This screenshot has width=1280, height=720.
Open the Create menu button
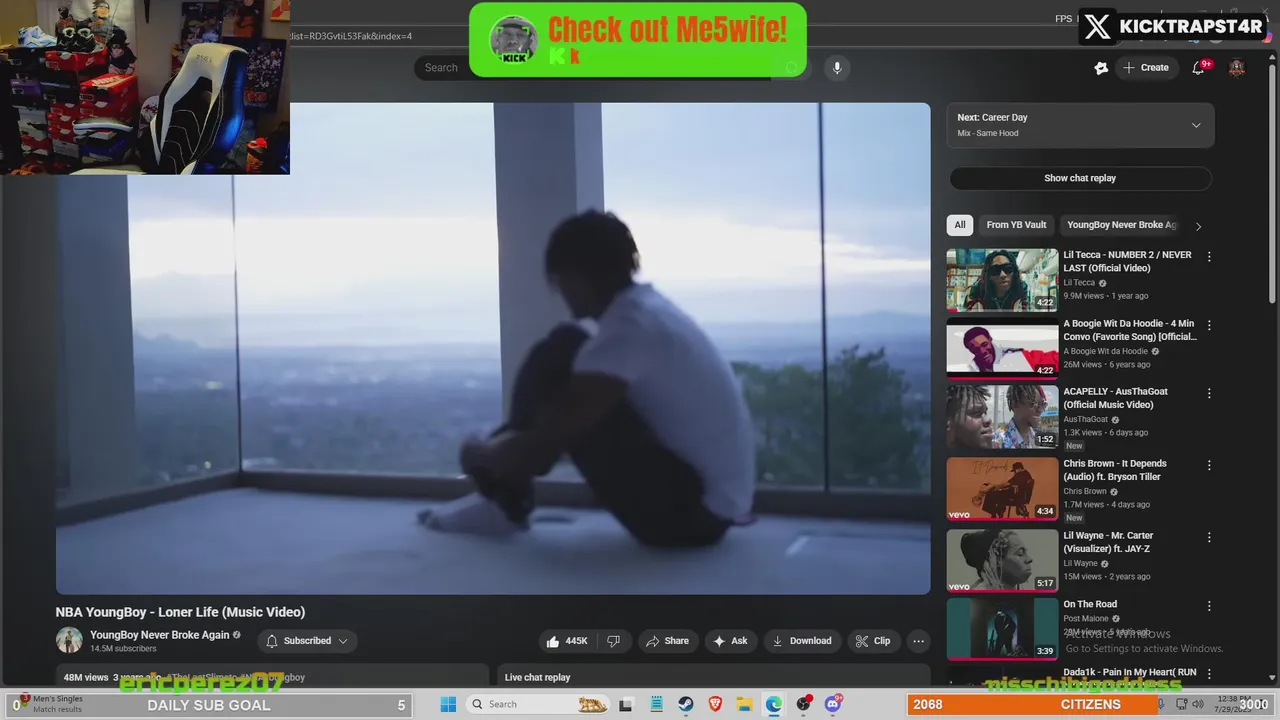pyautogui.click(x=1146, y=68)
